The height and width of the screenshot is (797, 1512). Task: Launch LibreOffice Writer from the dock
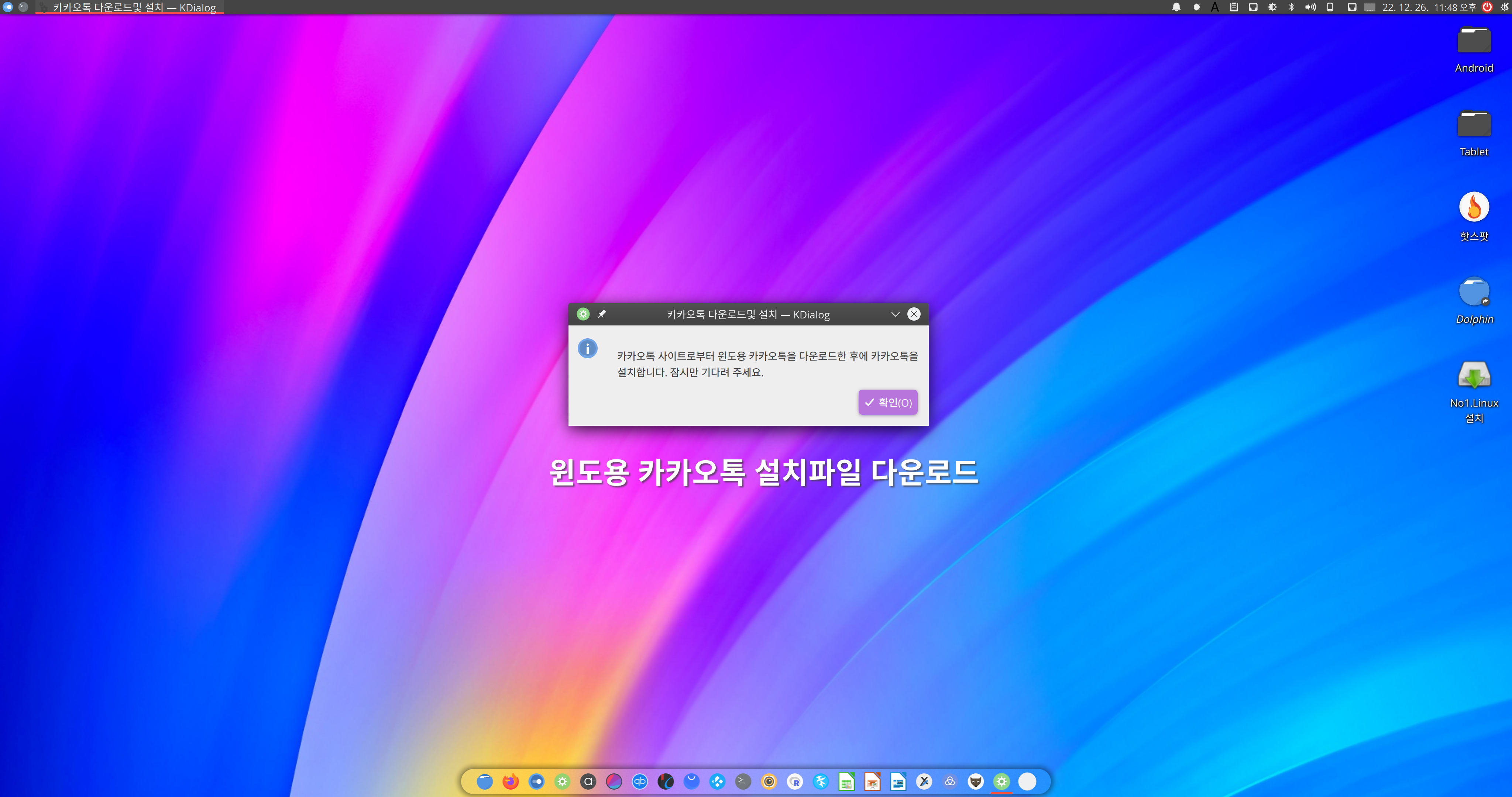[898, 781]
